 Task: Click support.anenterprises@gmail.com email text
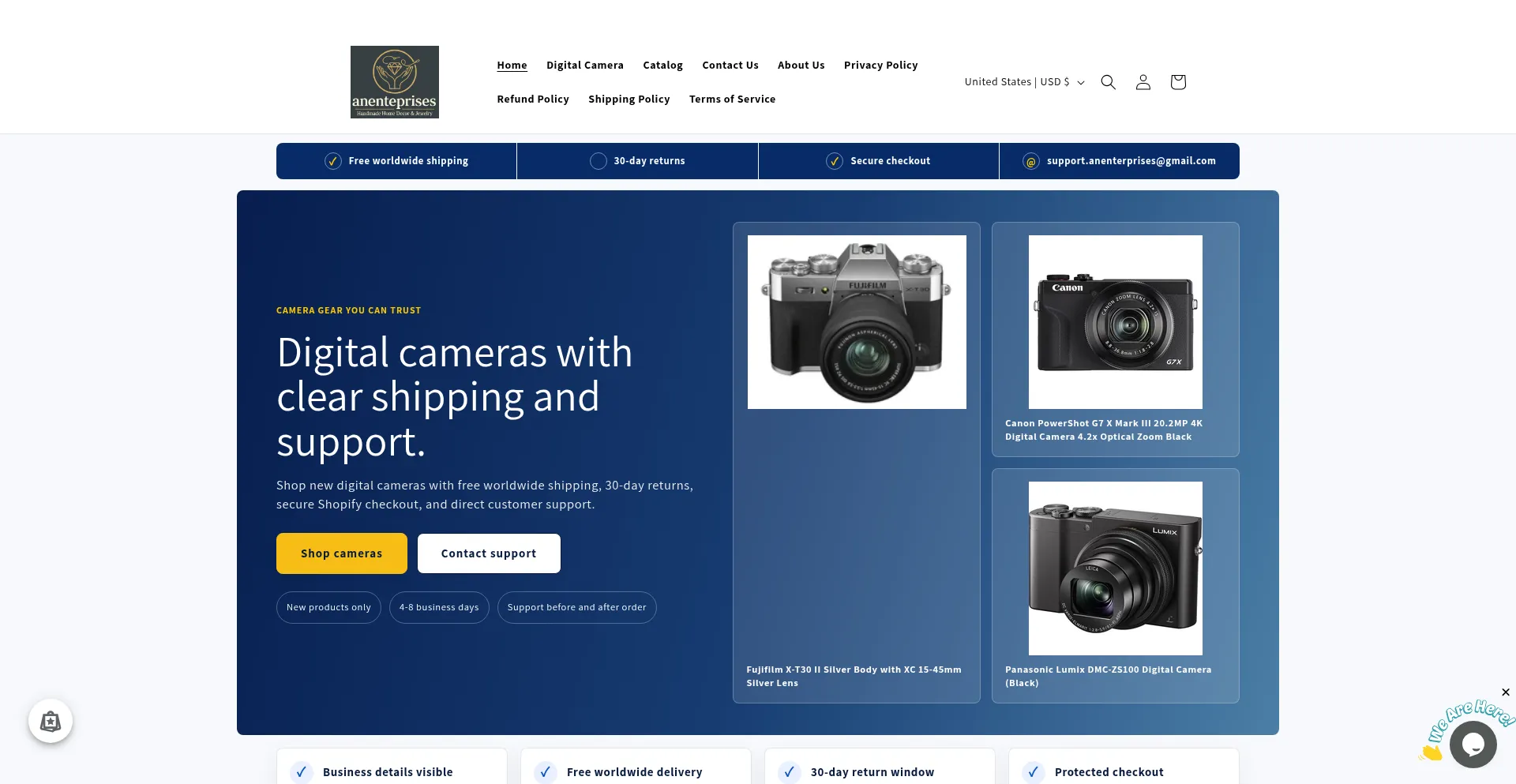[x=1131, y=161]
